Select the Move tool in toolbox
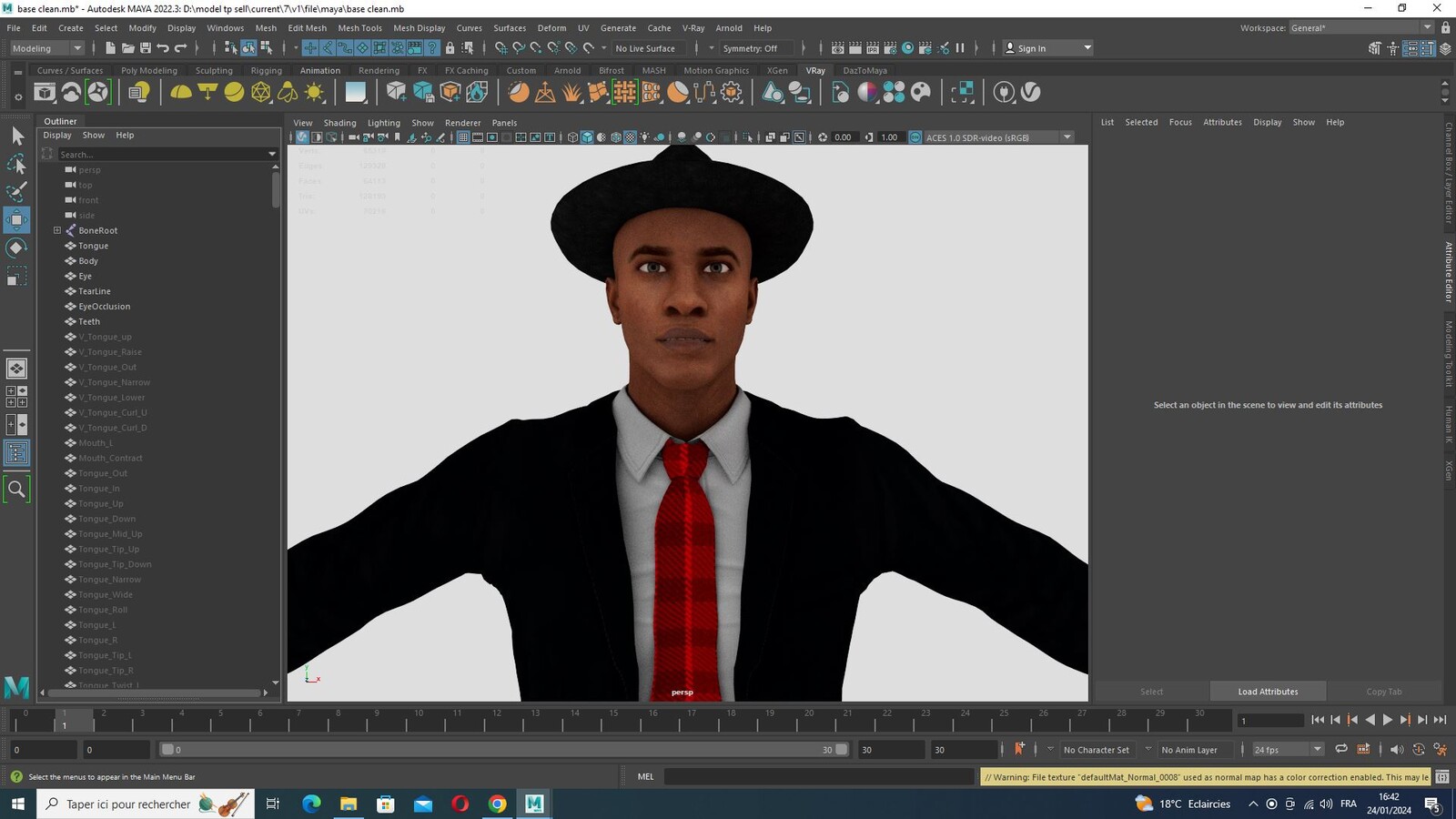 [16, 219]
